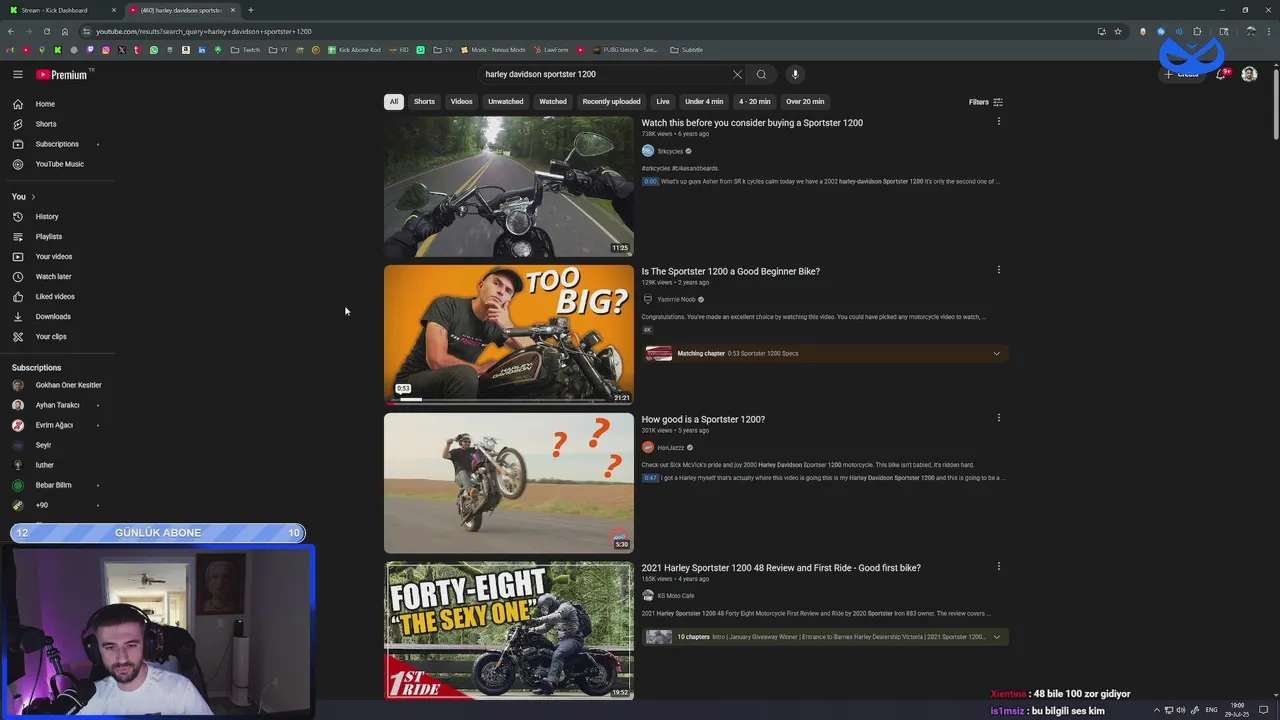Play the wheelie bike video thumbnail
Image resolution: width=1280 pixels, height=720 pixels.
click(x=508, y=483)
